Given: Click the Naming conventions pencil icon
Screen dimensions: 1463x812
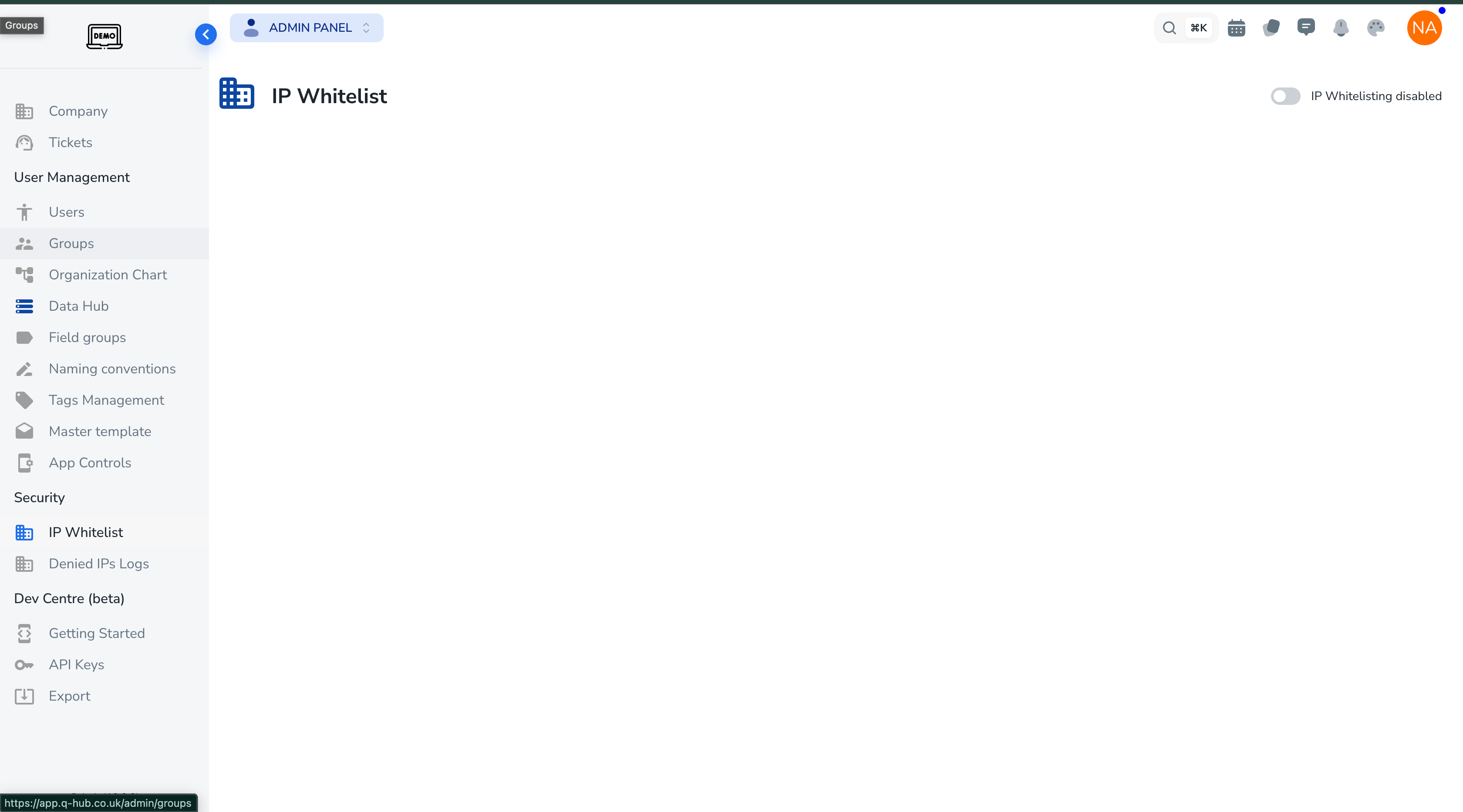Looking at the screenshot, I should coord(24,369).
